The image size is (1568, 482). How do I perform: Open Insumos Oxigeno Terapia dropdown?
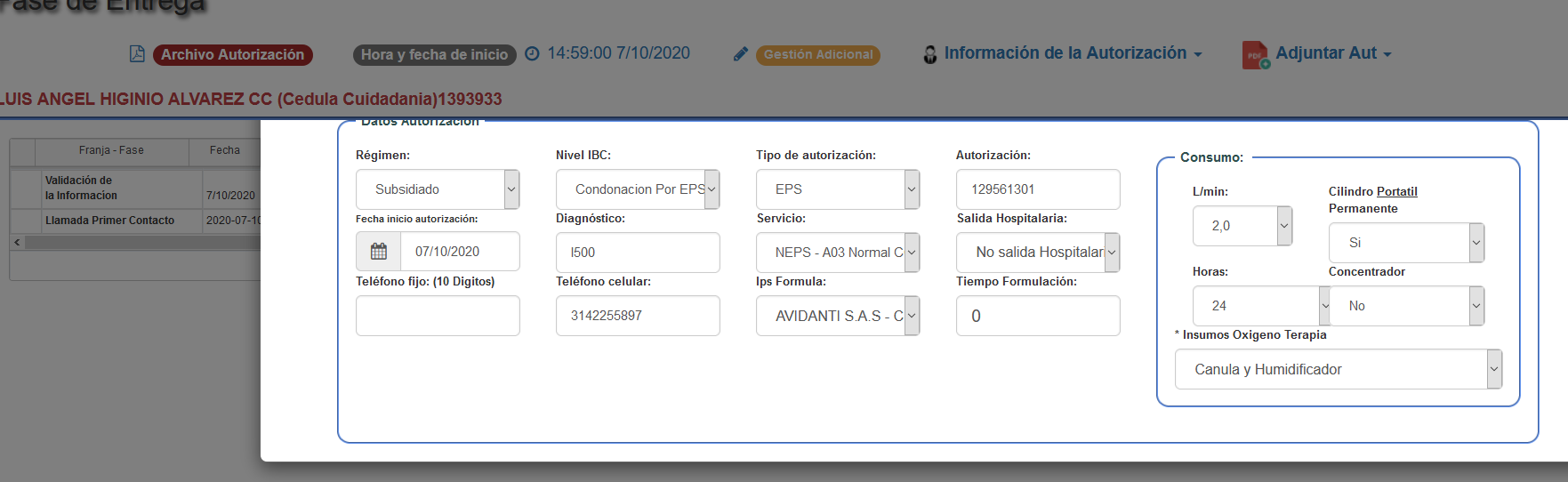click(1339, 369)
